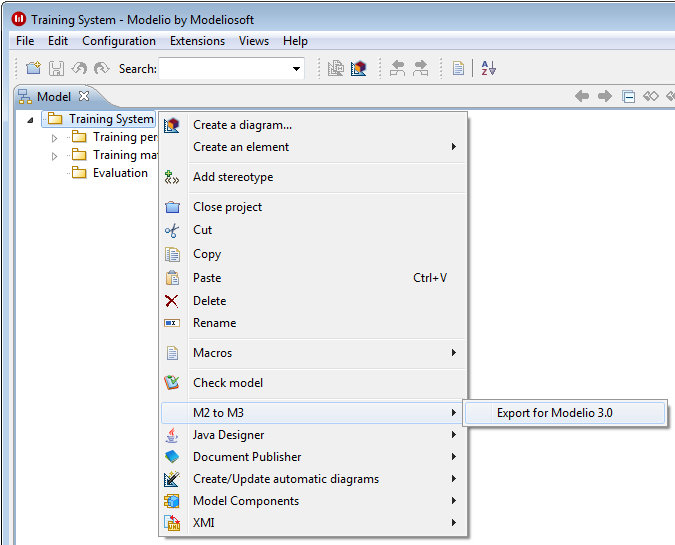Viewport: 675px width, 545px height.
Task: Collapse the Training System tree node
Action: pyautogui.click(x=31, y=120)
